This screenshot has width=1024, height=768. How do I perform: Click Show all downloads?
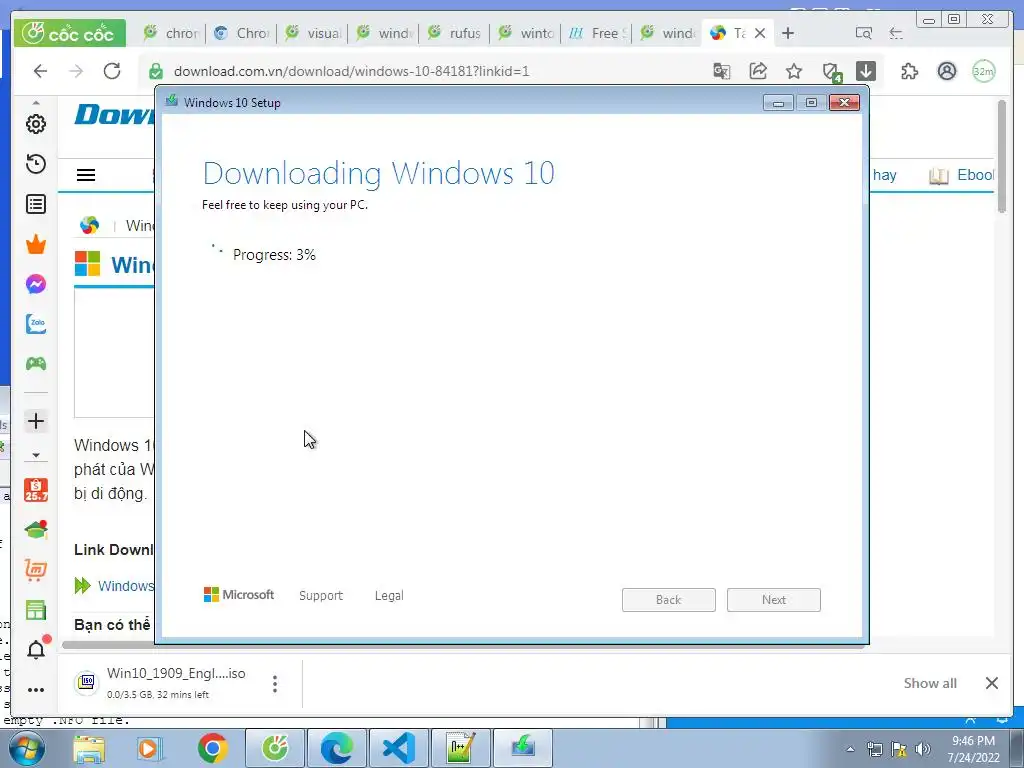tap(930, 683)
